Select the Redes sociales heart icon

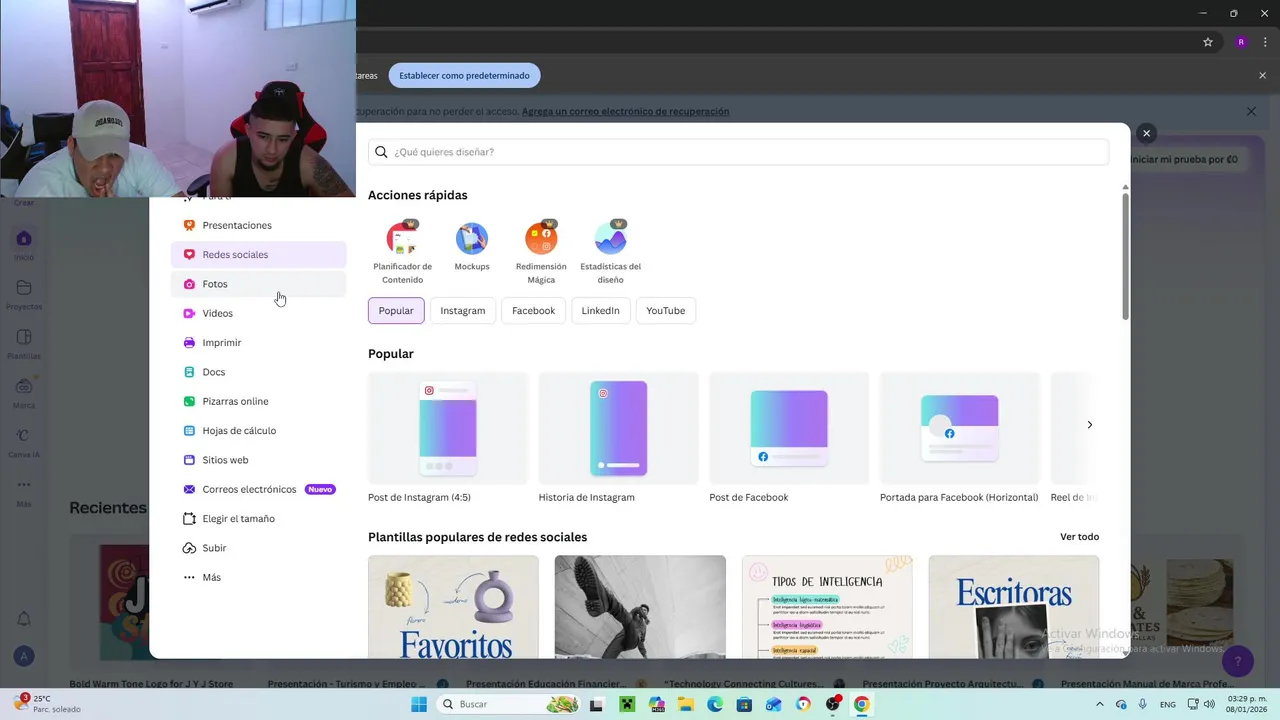(189, 254)
